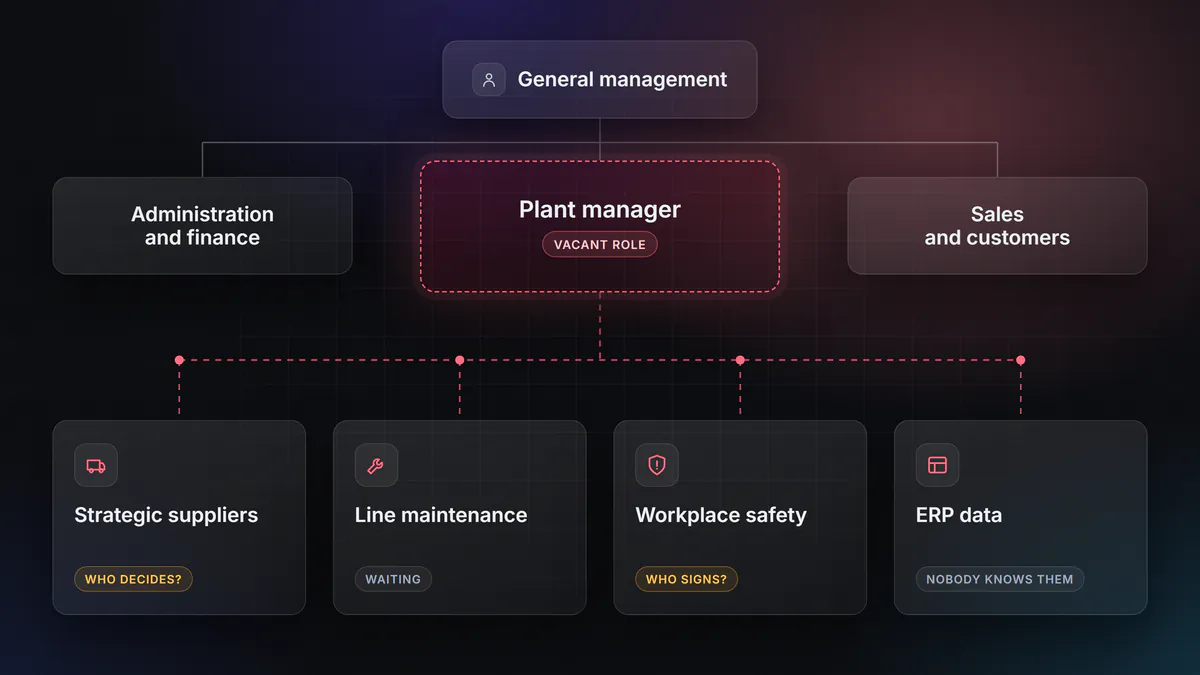The image size is (1200, 675).
Task: Open the Administration and finance box
Action: pos(202,226)
